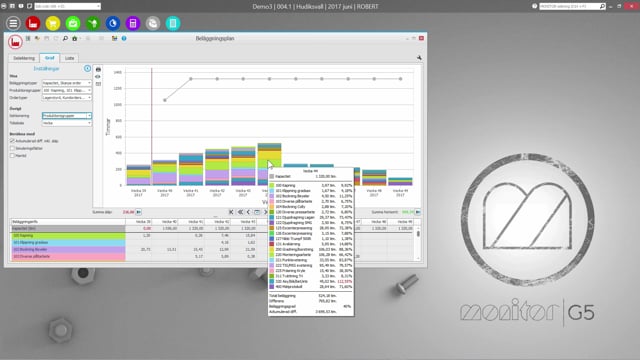Click the arrow button next to Summa horisont
640x360 pixels.
point(418,212)
